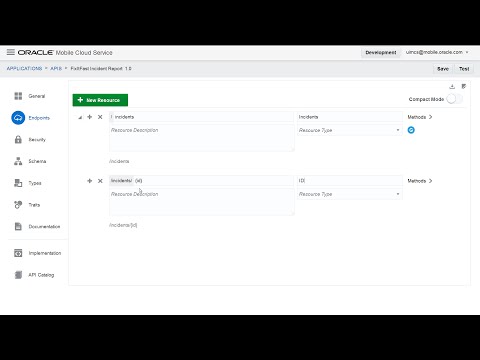
Task: Delete the incidents resource
Action: [x=100, y=117]
